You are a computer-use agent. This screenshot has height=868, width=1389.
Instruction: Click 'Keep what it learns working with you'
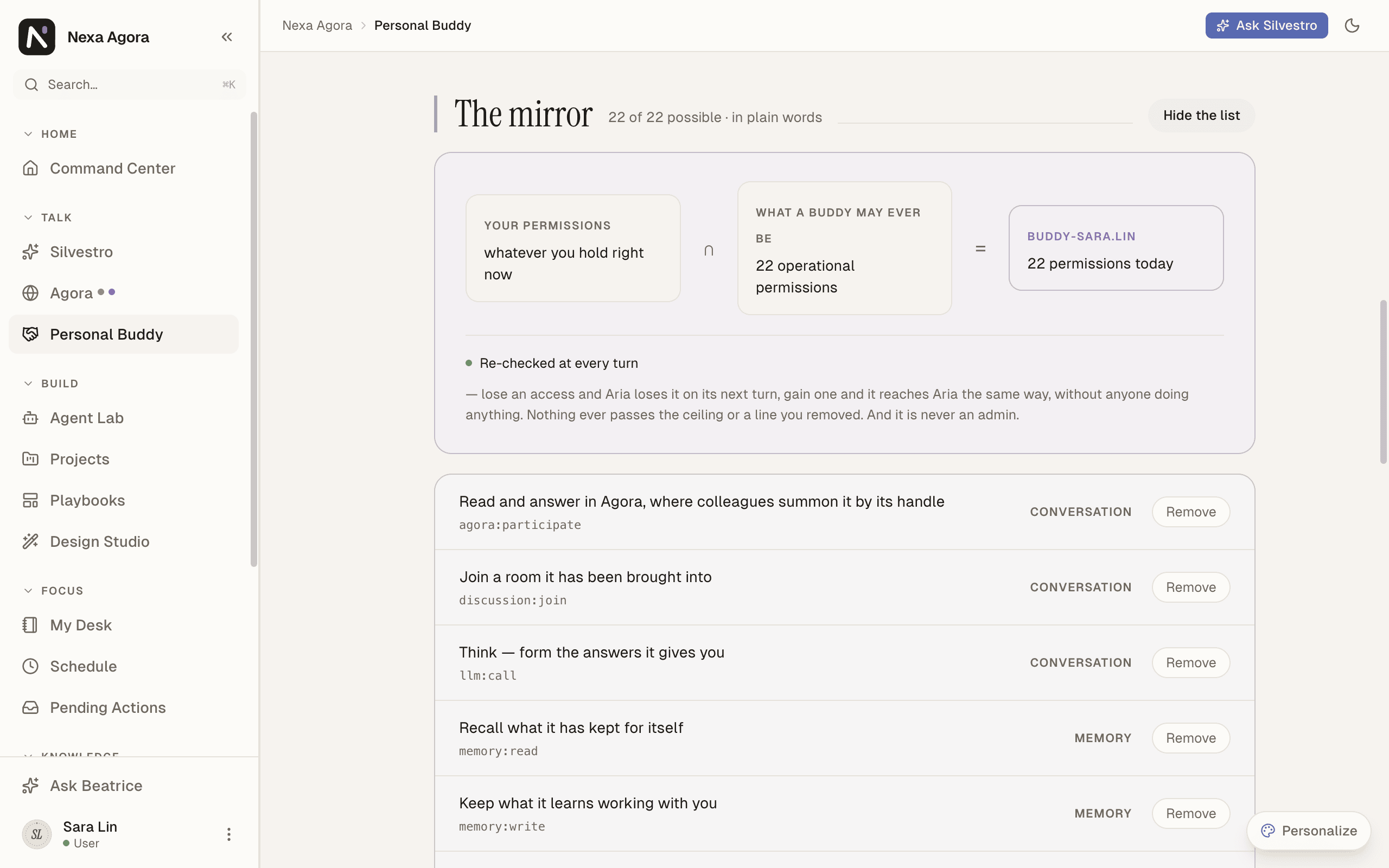588,802
